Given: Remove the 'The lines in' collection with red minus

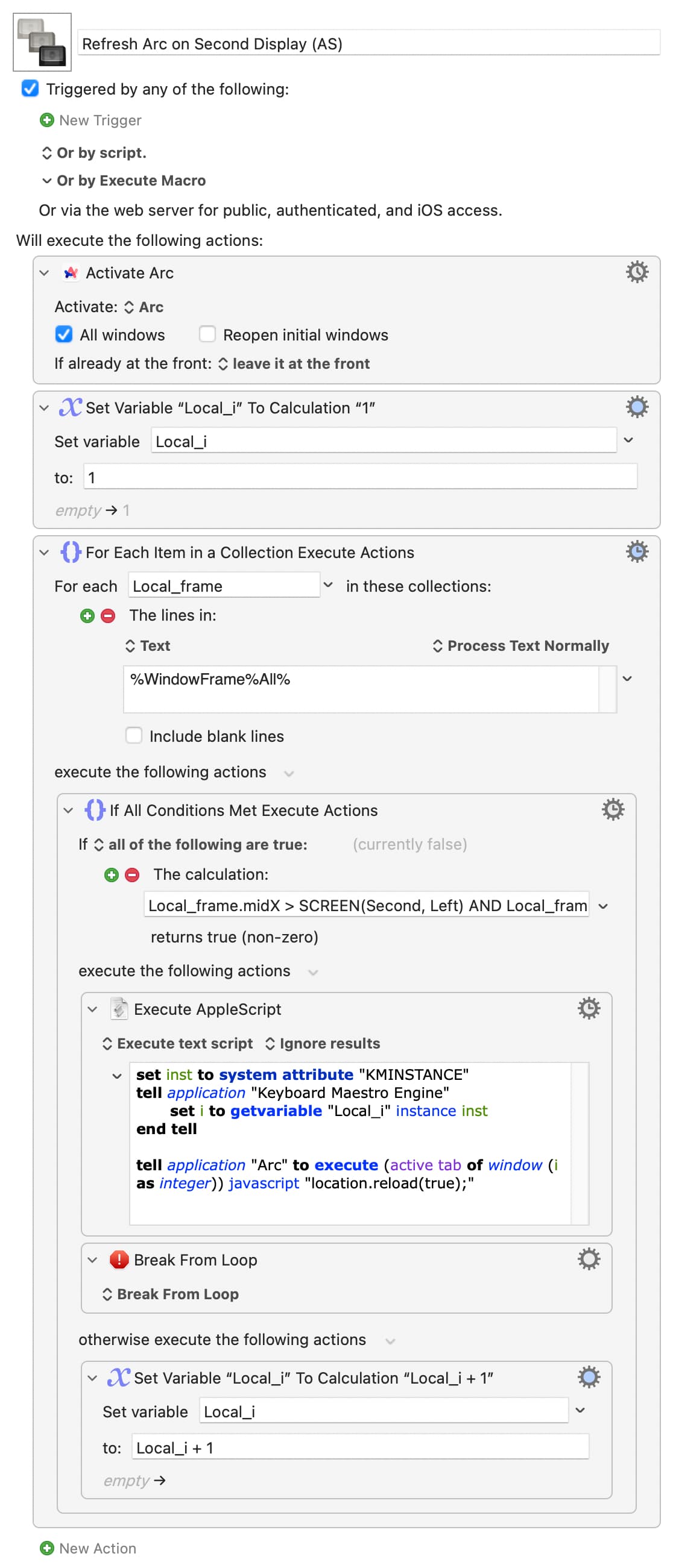Looking at the screenshot, I should pos(108,615).
